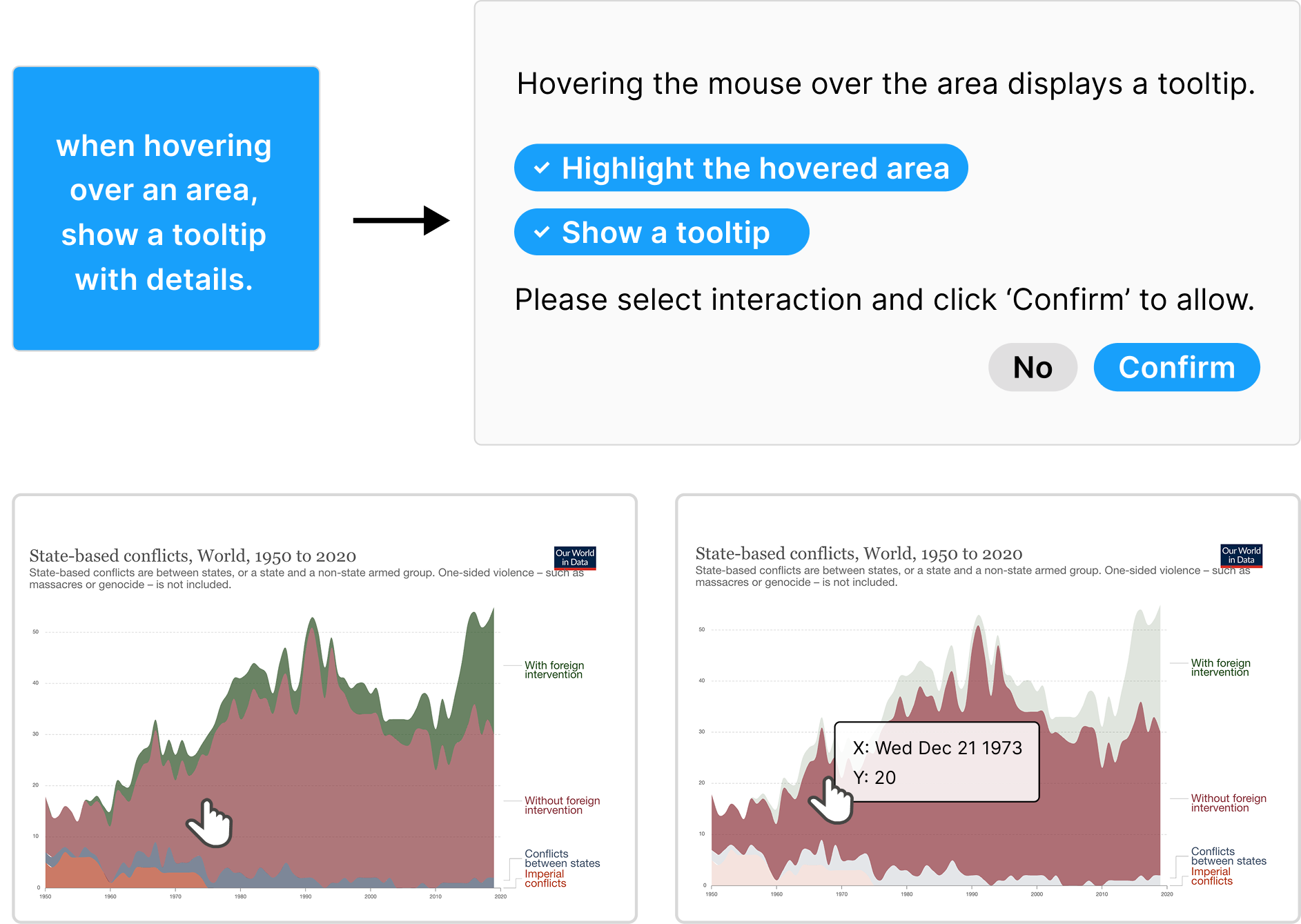Click the black arrow between the panels
1301x924 pixels.
tap(400, 220)
